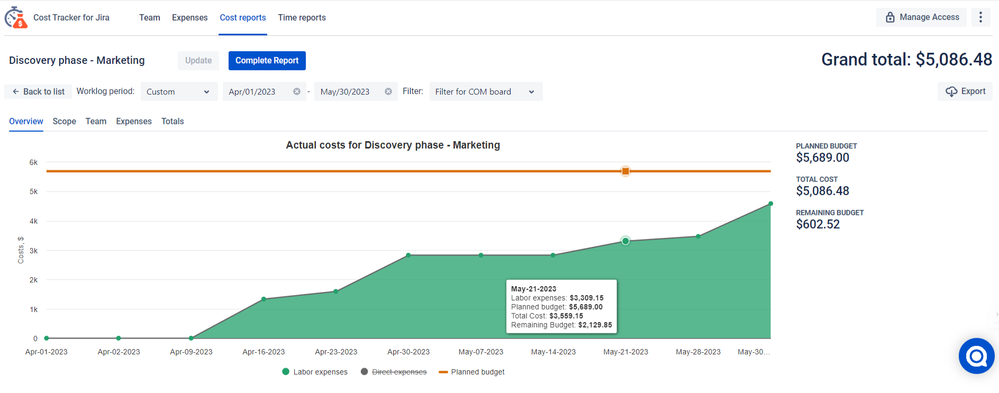Open the chat support bubble
Screen dimensions: 999x393
tap(977, 355)
